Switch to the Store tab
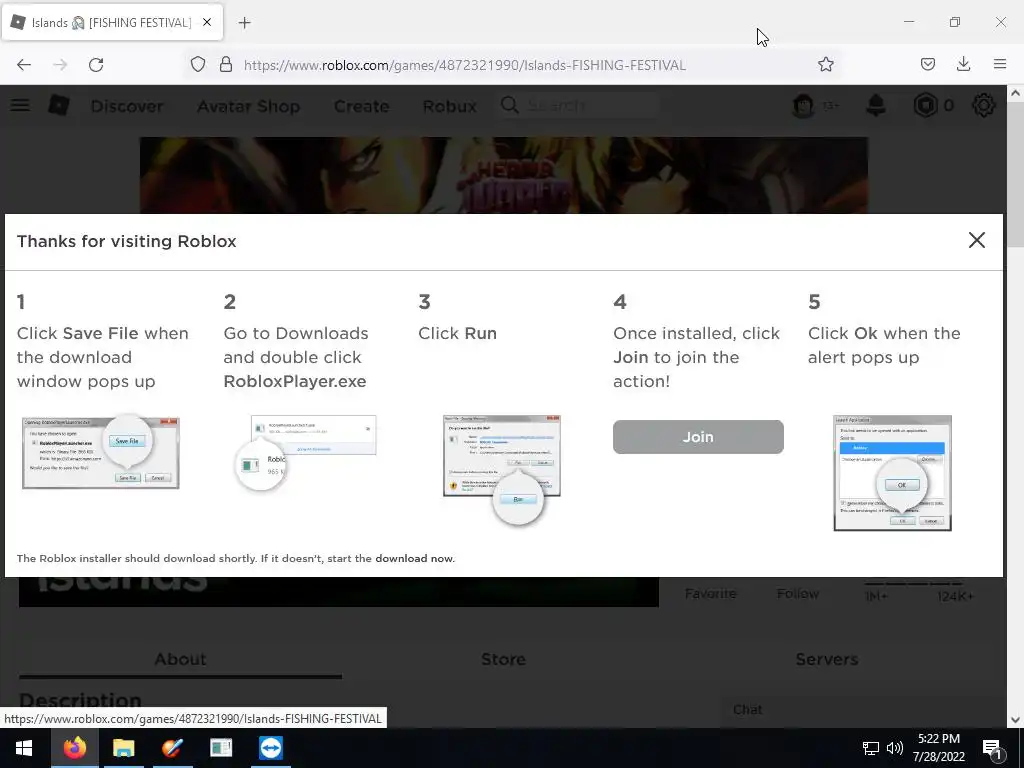This screenshot has height=768, width=1024. (503, 659)
